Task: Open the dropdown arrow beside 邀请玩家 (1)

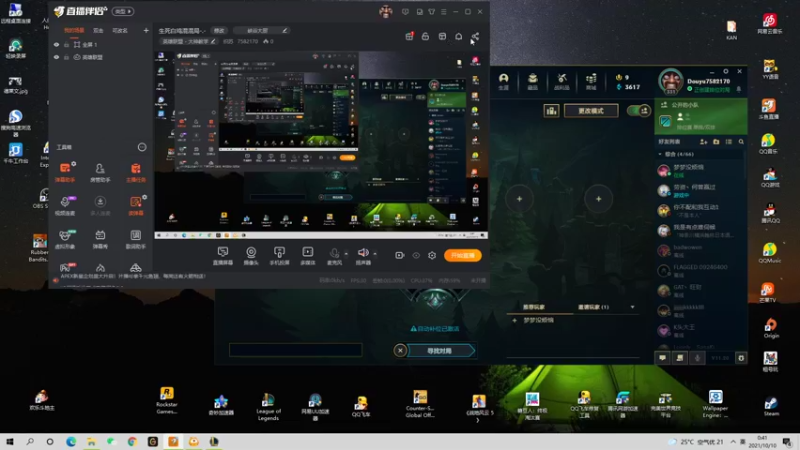Action: pos(633,307)
